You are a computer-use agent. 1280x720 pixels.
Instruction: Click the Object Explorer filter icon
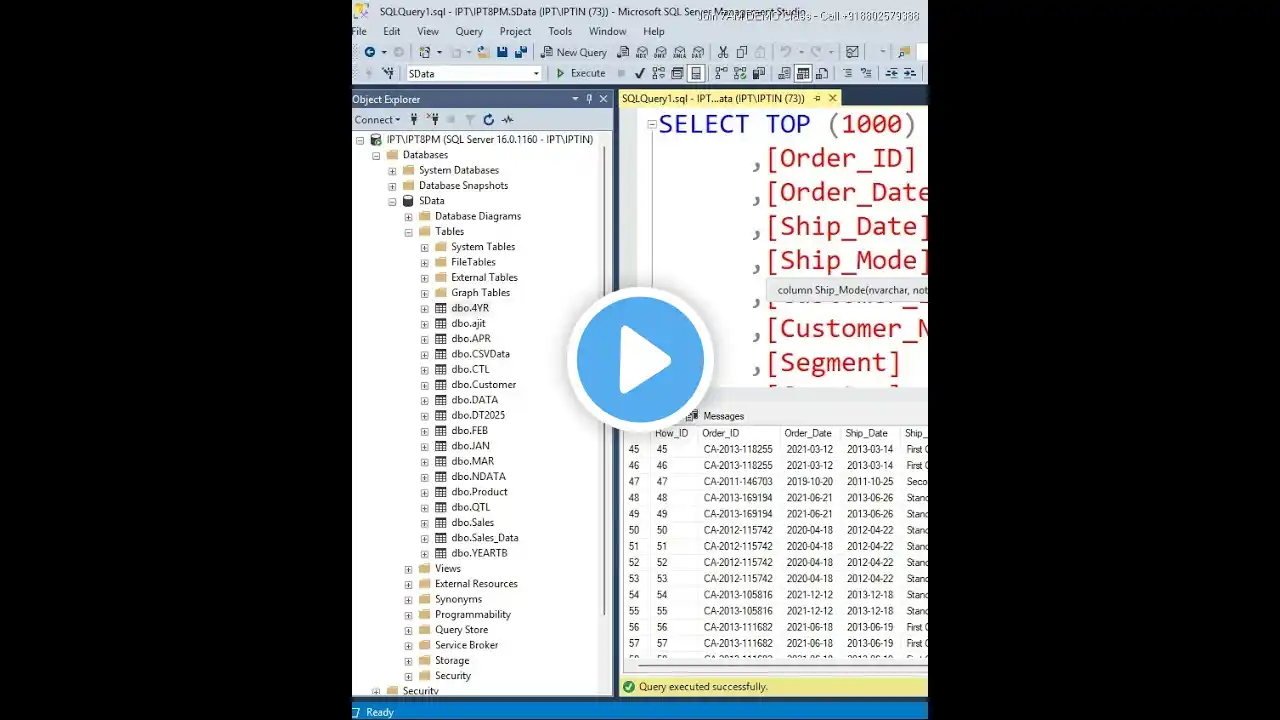point(470,120)
